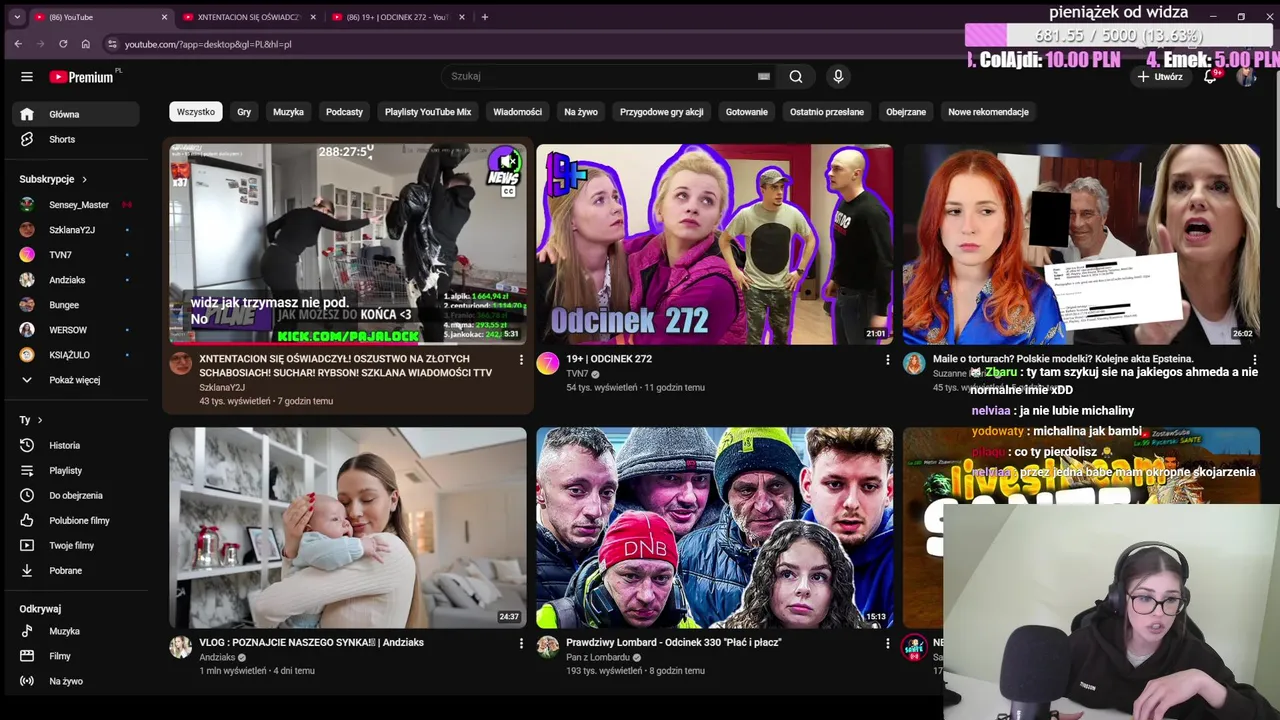Open WERSOW subscription channel

pyautogui.click(x=76, y=330)
